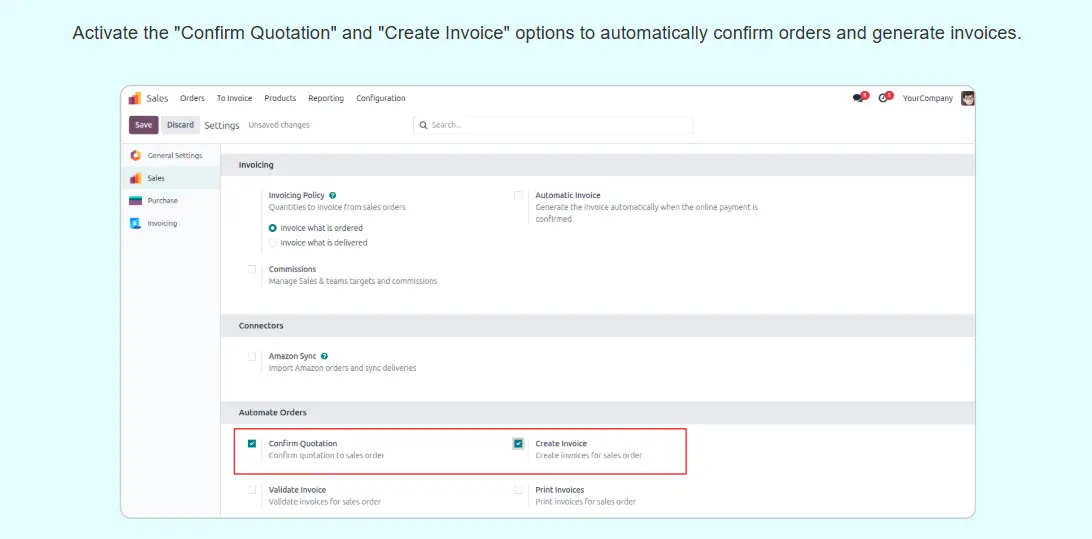The image size is (1092, 539).
Task: Enable the Validate Invoice checkbox
Action: (x=252, y=490)
